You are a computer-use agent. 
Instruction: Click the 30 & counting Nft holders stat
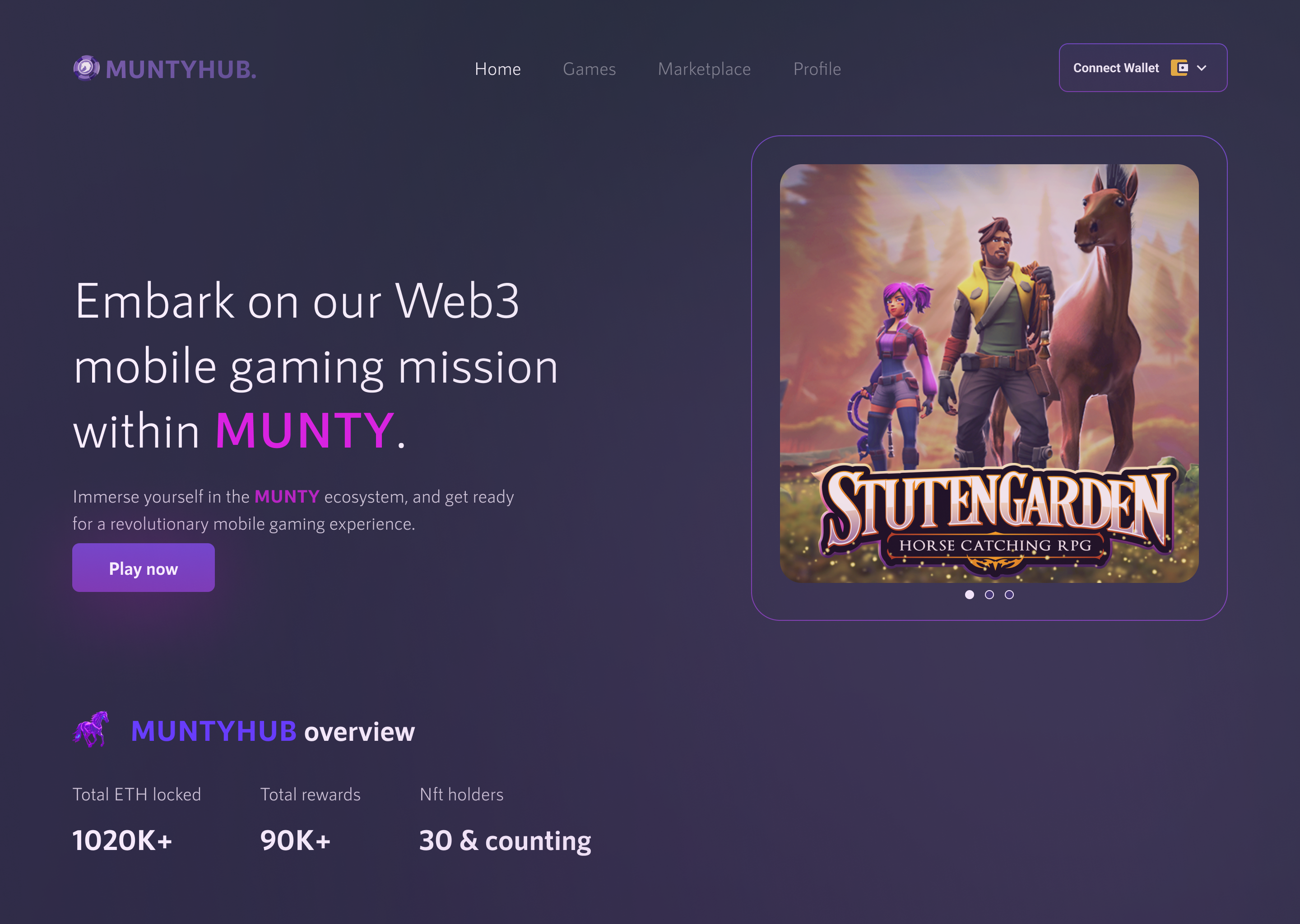click(505, 841)
